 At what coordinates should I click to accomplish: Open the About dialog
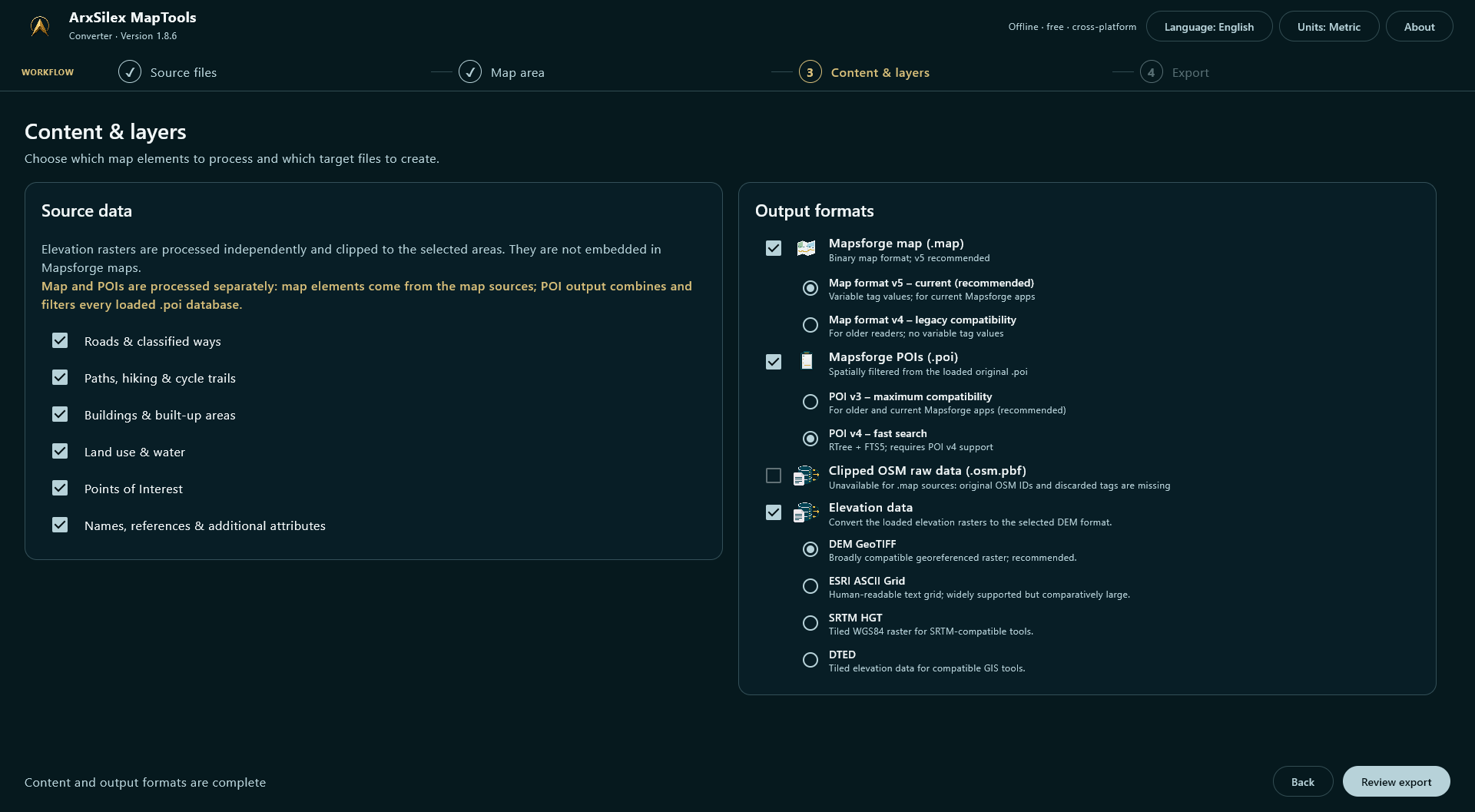pos(1419,27)
